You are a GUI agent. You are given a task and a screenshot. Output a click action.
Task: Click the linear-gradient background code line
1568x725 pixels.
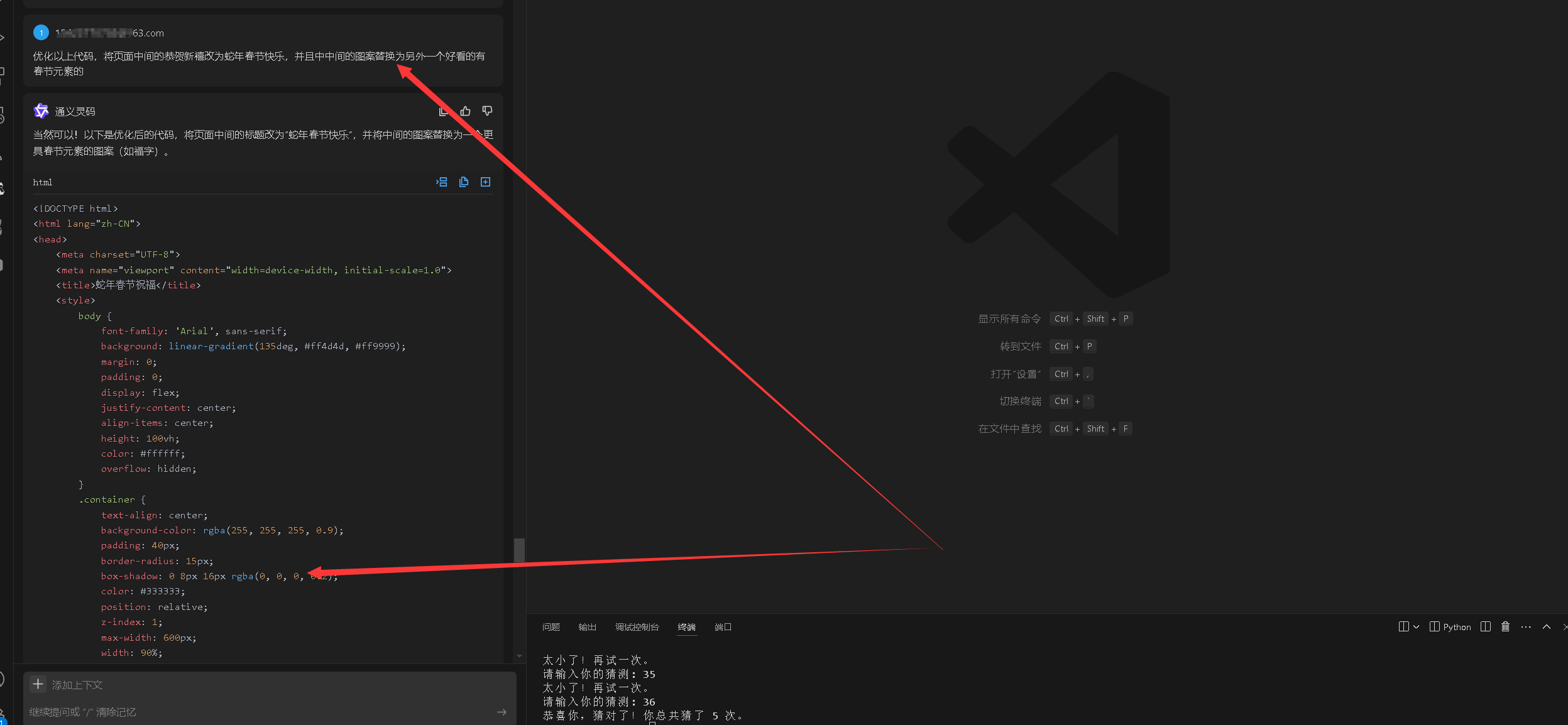pos(253,346)
